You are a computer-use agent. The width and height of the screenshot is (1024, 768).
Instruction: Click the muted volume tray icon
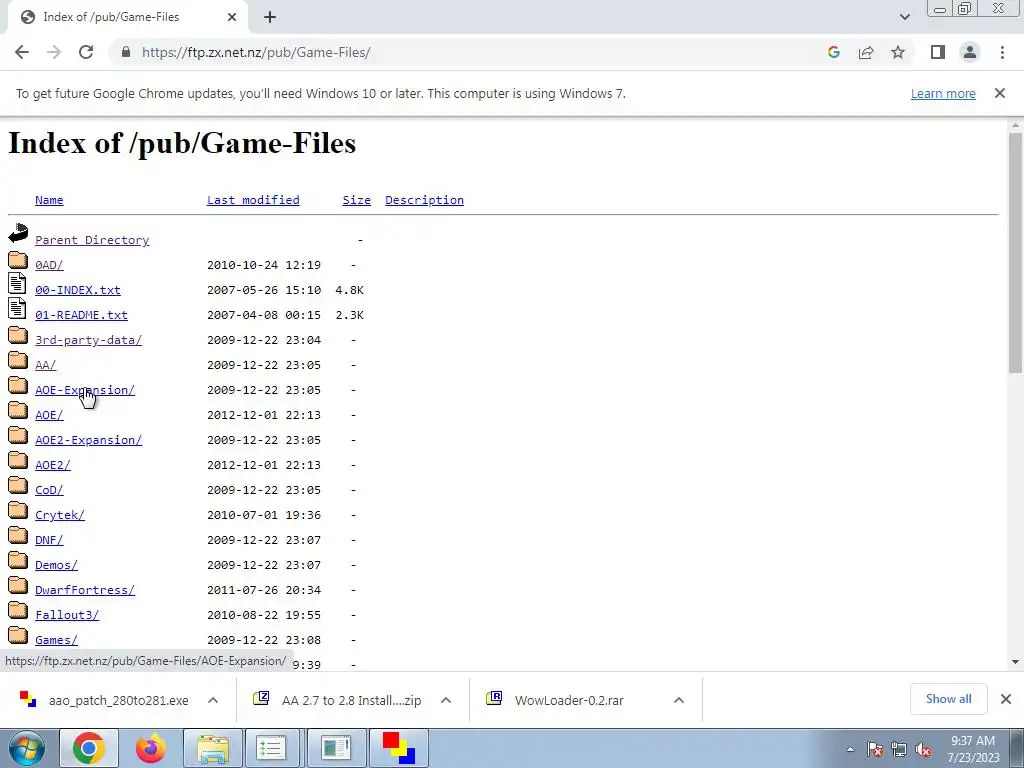[x=923, y=750]
